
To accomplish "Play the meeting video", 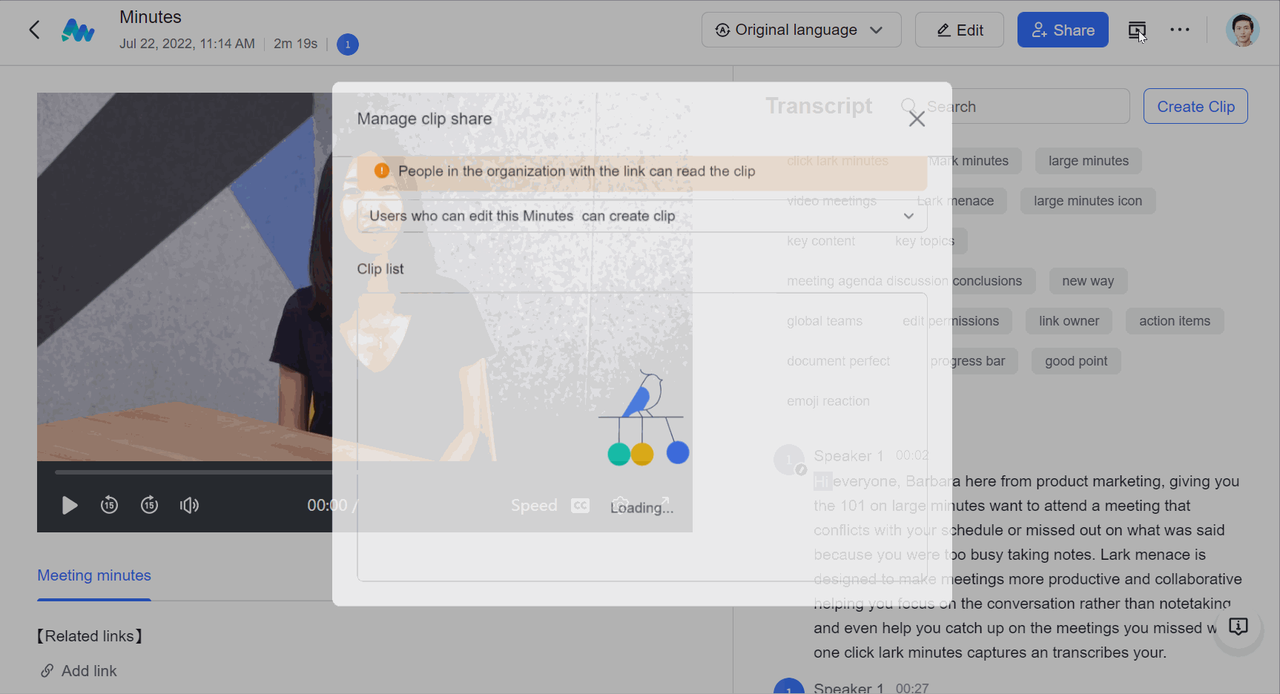I will click(x=70, y=505).
